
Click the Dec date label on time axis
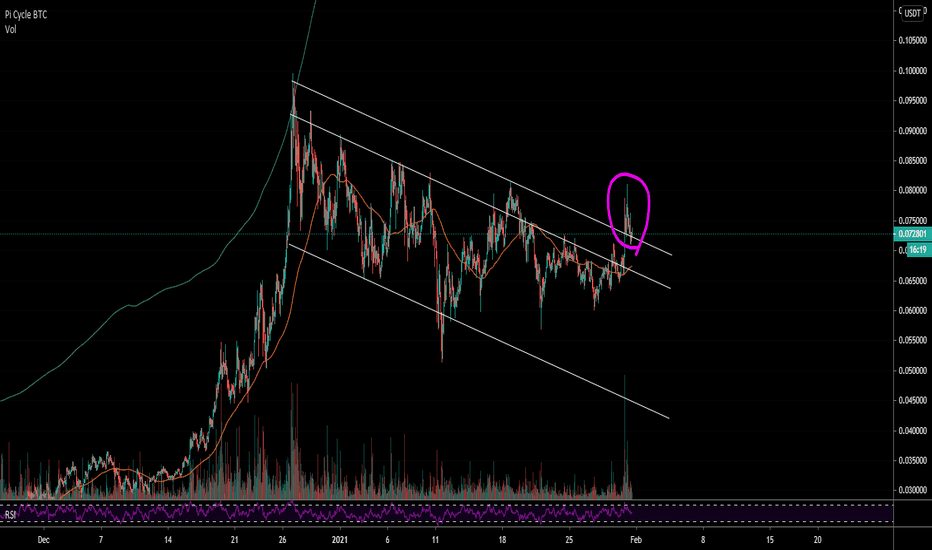[x=43, y=540]
